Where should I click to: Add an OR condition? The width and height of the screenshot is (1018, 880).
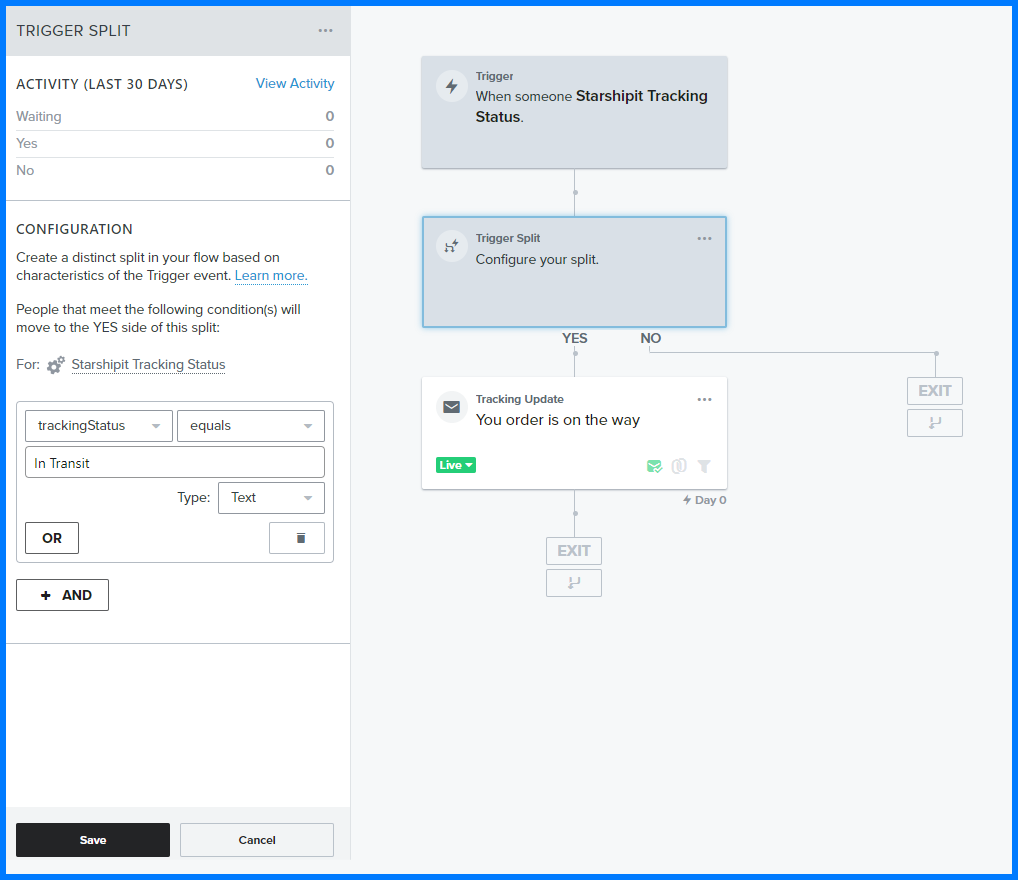click(x=52, y=538)
